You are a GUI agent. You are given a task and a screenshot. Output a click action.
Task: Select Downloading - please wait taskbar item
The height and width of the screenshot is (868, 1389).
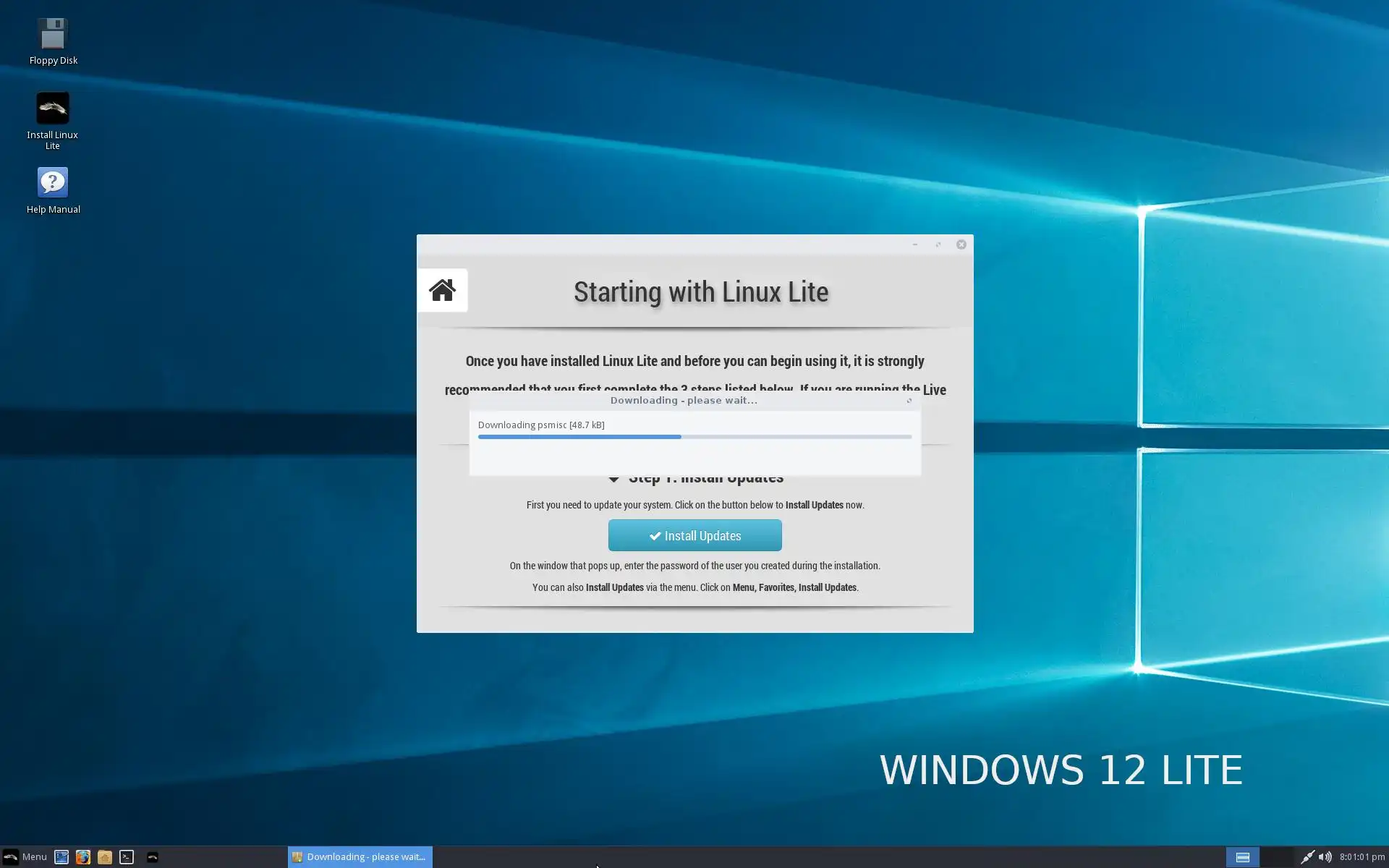[x=360, y=857]
